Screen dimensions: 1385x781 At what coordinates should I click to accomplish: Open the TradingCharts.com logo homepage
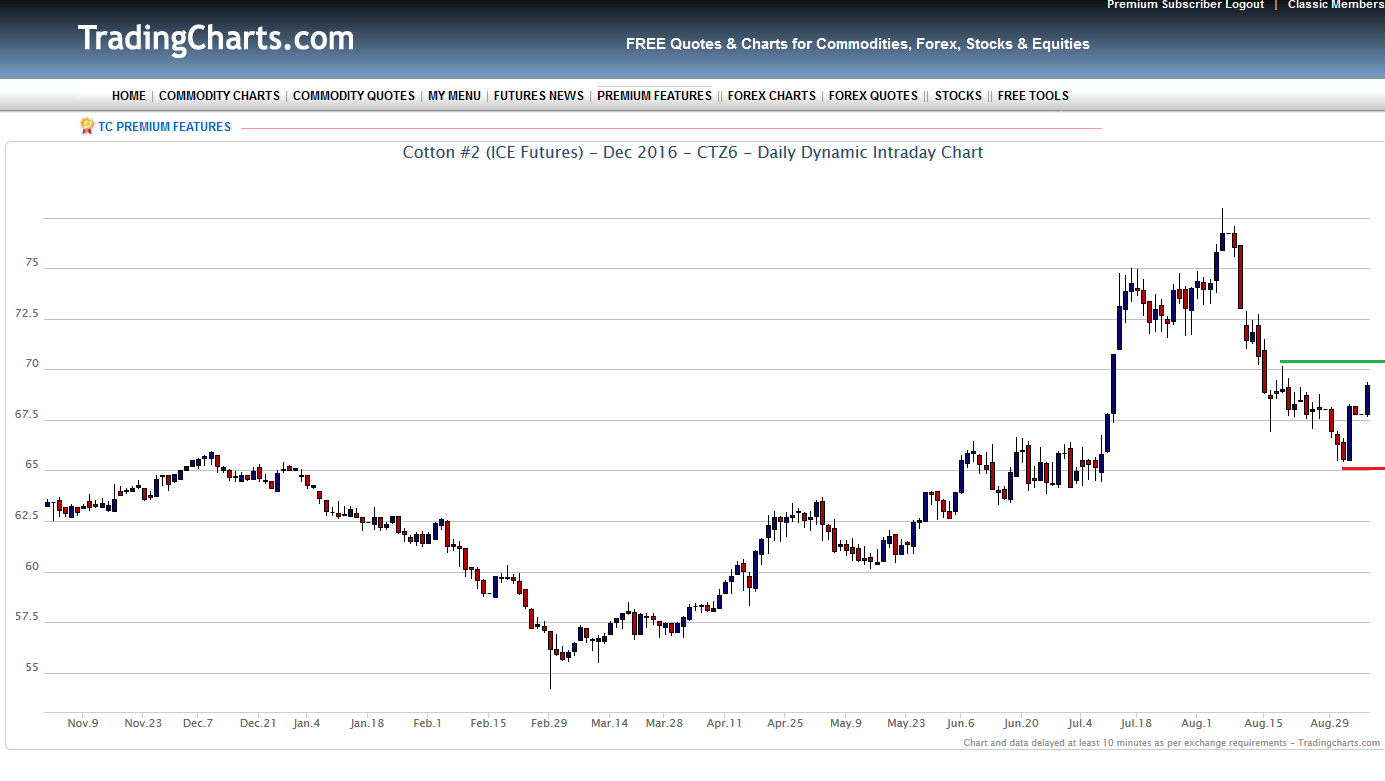coord(216,39)
